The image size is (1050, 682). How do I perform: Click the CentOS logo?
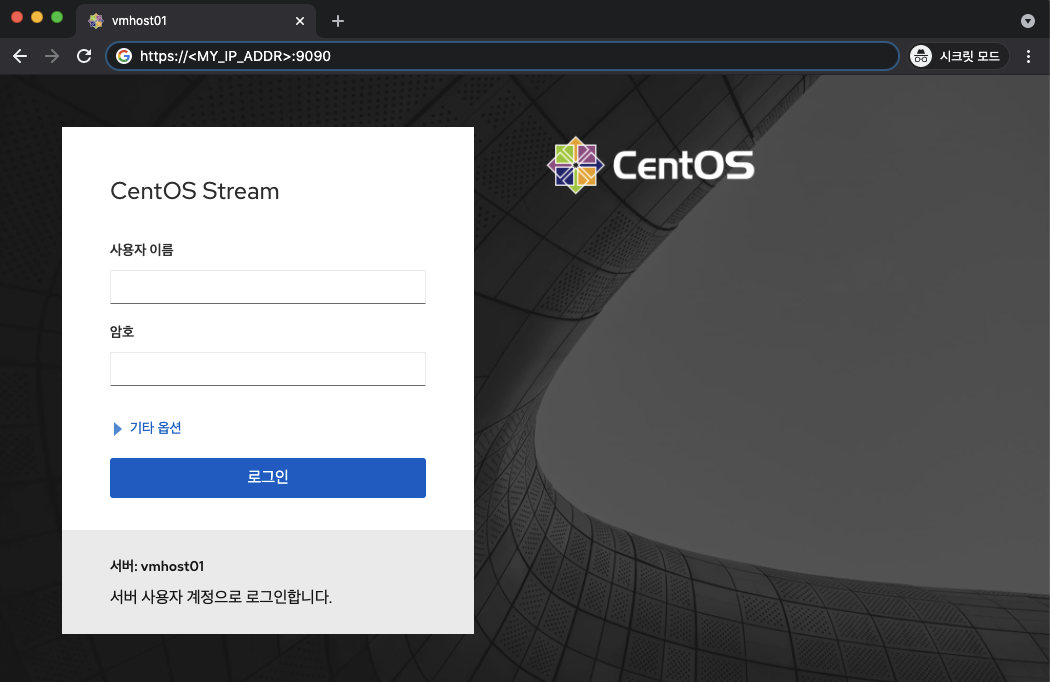coord(651,165)
